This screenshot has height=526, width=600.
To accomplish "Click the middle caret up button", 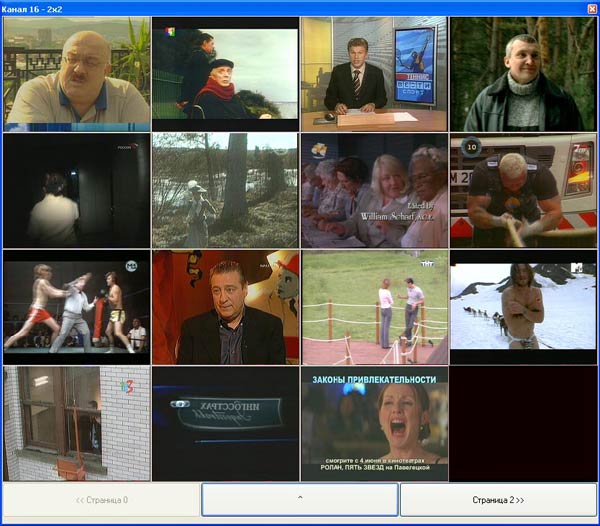I will click(x=300, y=499).
